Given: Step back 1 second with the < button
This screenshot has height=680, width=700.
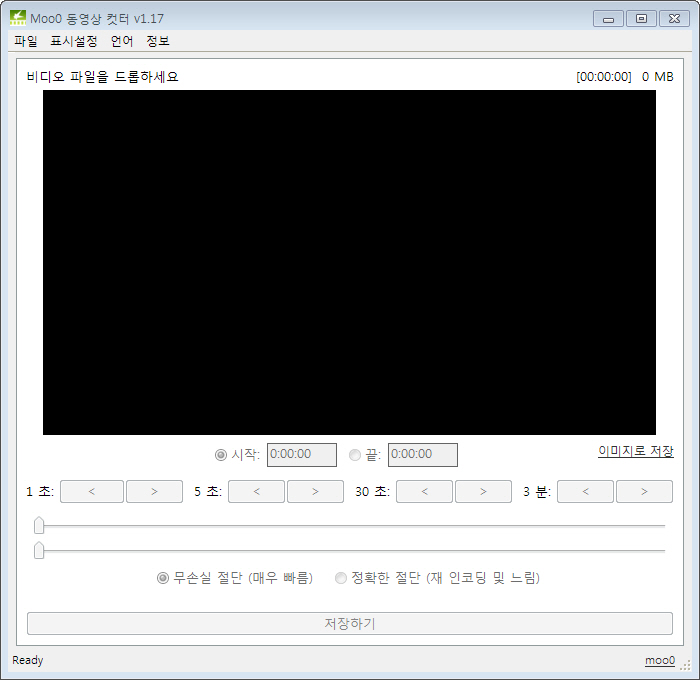Looking at the screenshot, I should pos(92,492).
